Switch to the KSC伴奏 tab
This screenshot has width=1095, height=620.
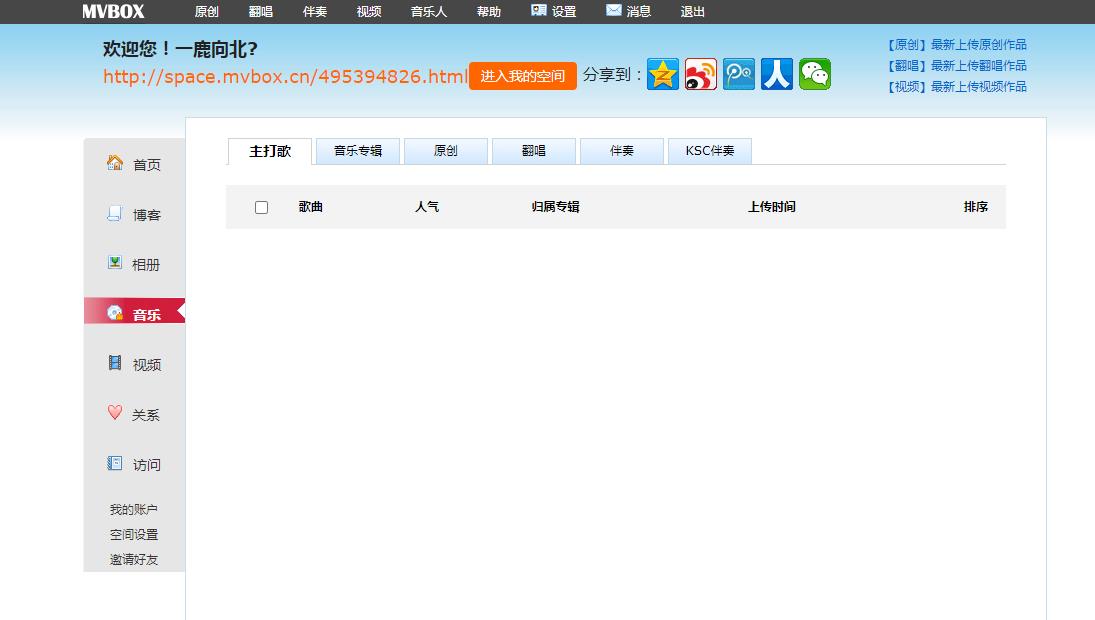710,151
